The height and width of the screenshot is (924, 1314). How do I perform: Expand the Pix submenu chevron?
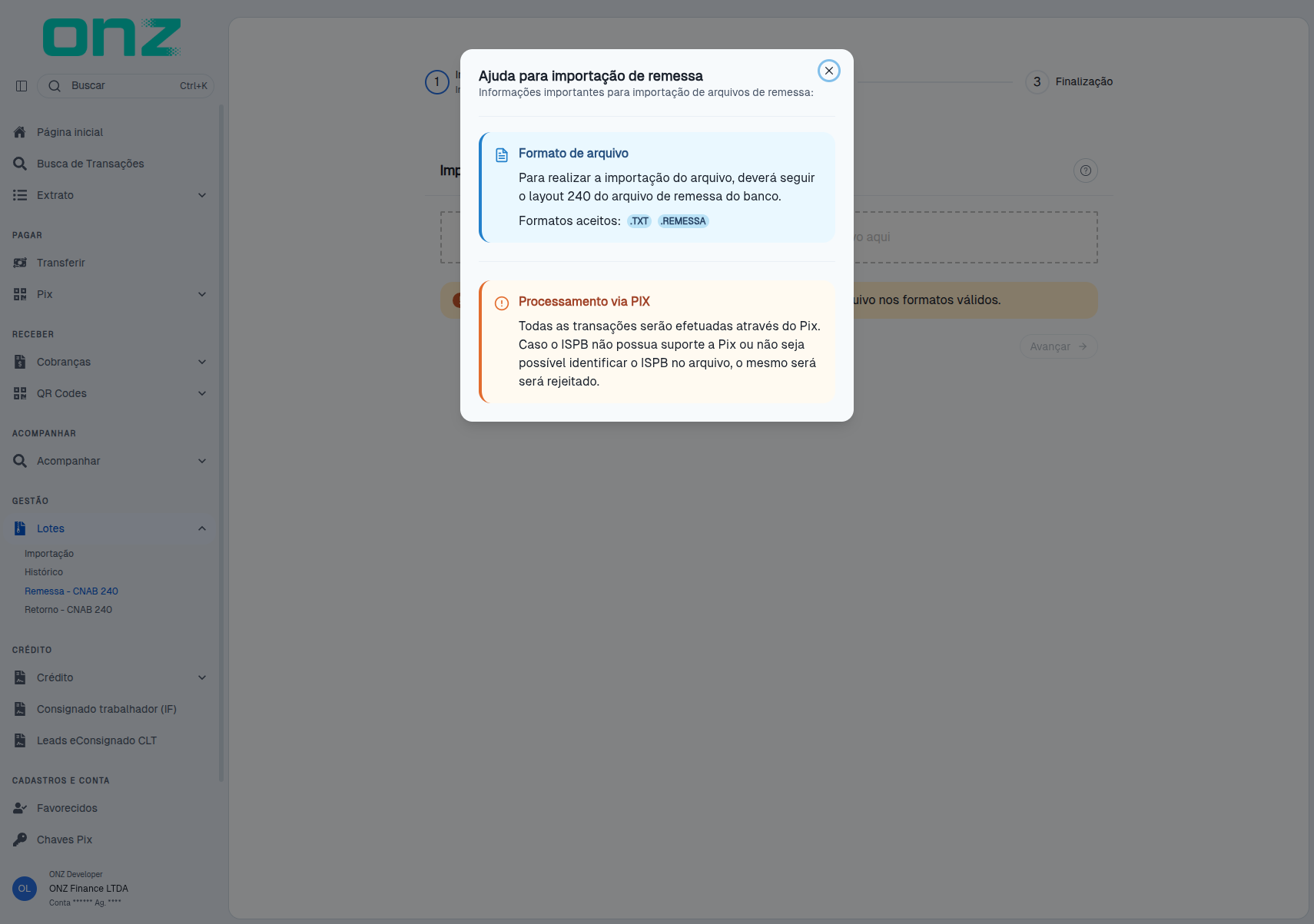click(202, 294)
